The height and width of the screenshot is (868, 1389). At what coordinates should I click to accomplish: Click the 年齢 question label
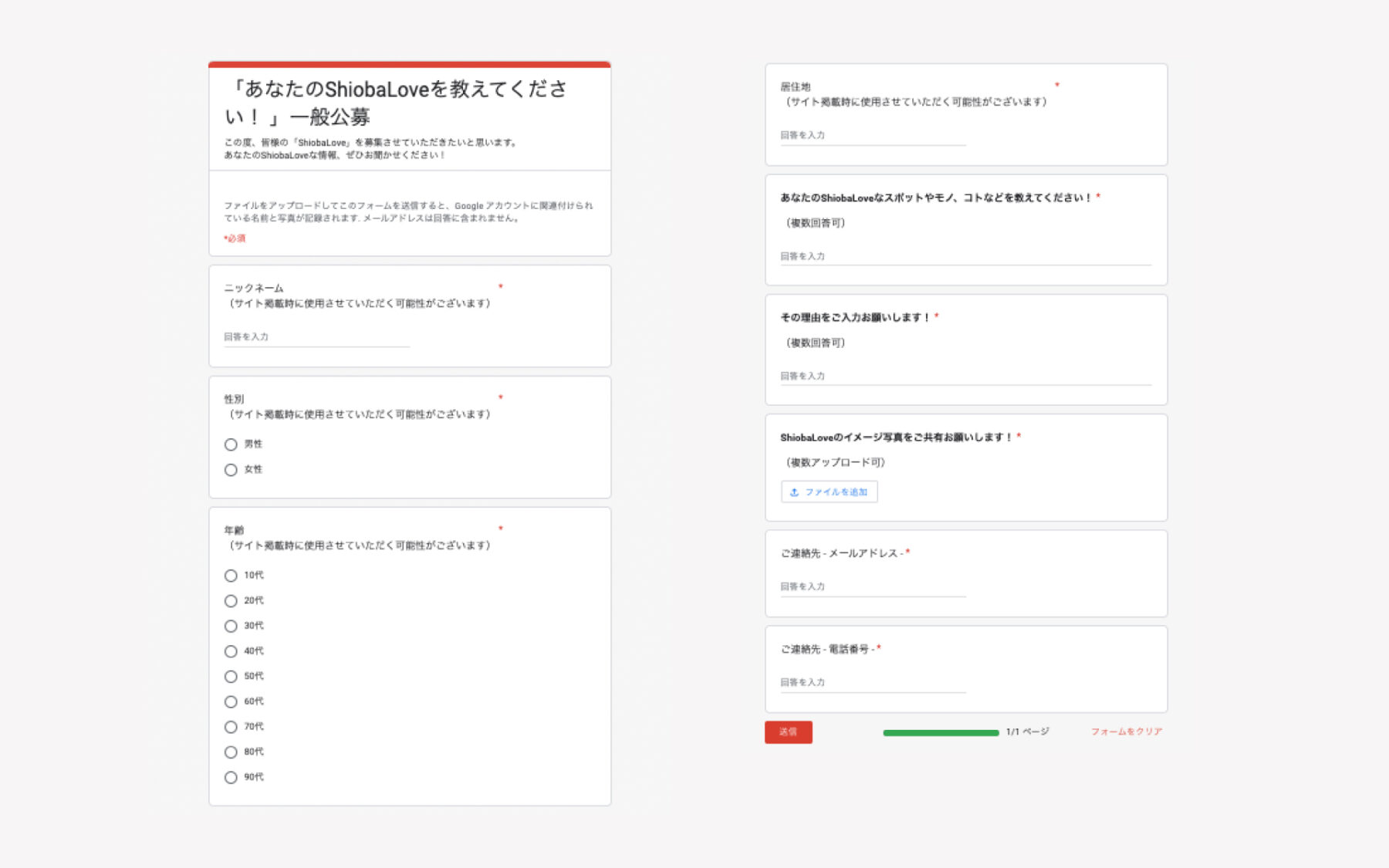pyautogui.click(x=234, y=530)
